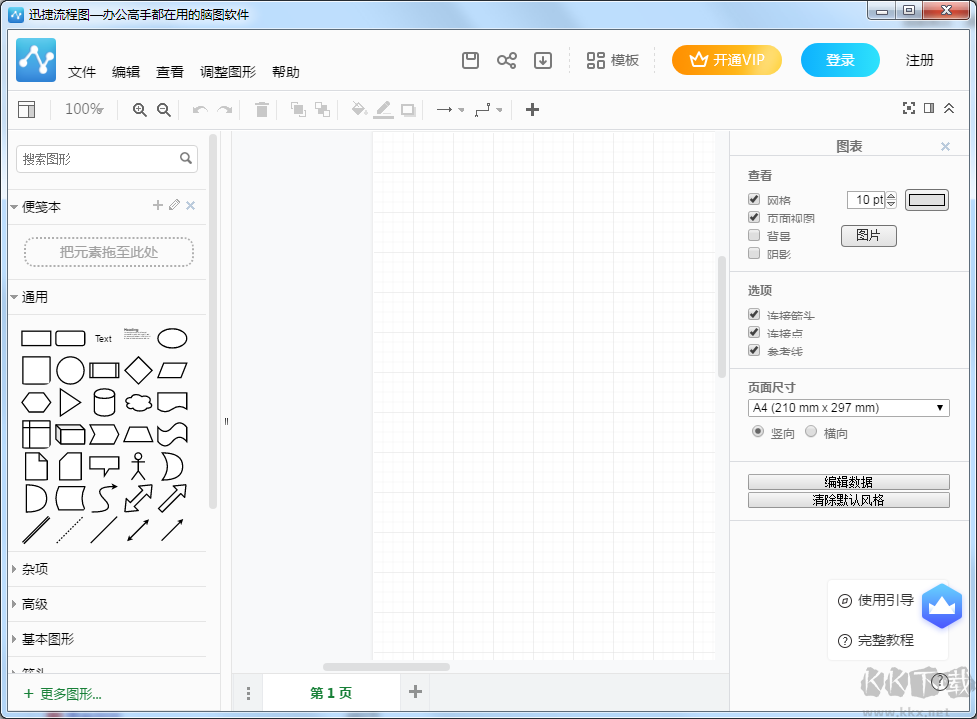Open the line color tool

coord(383,109)
